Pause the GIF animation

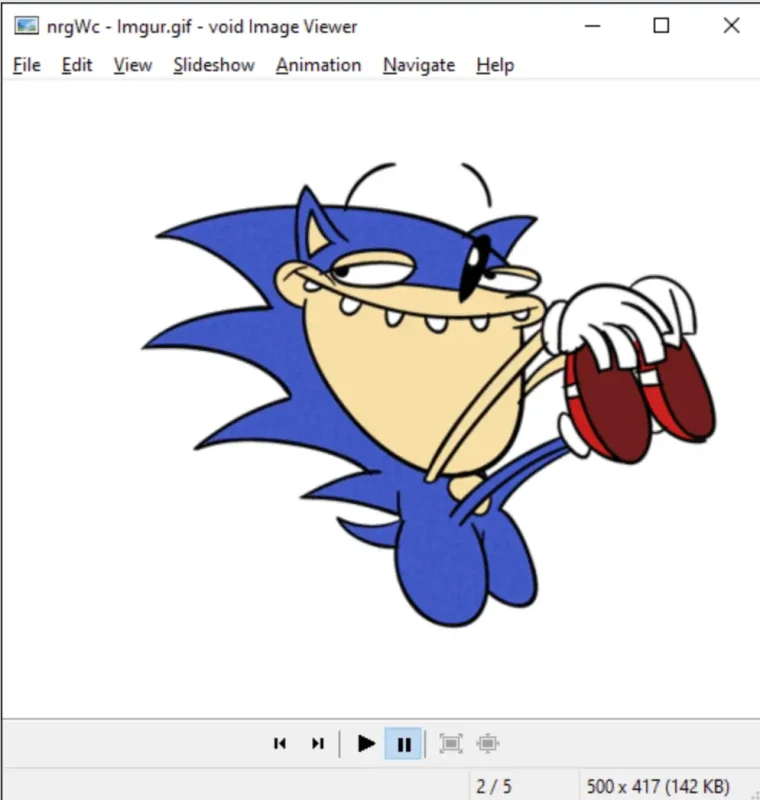403,743
